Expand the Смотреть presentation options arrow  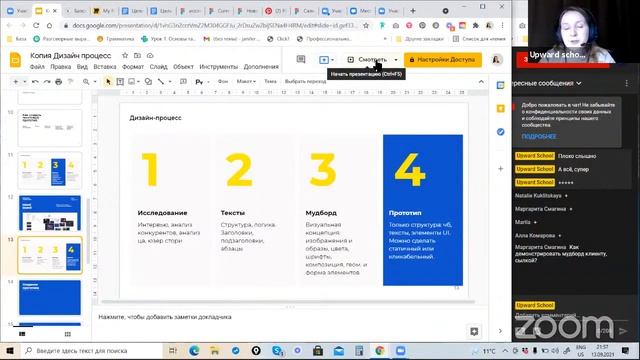pos(396,60)
